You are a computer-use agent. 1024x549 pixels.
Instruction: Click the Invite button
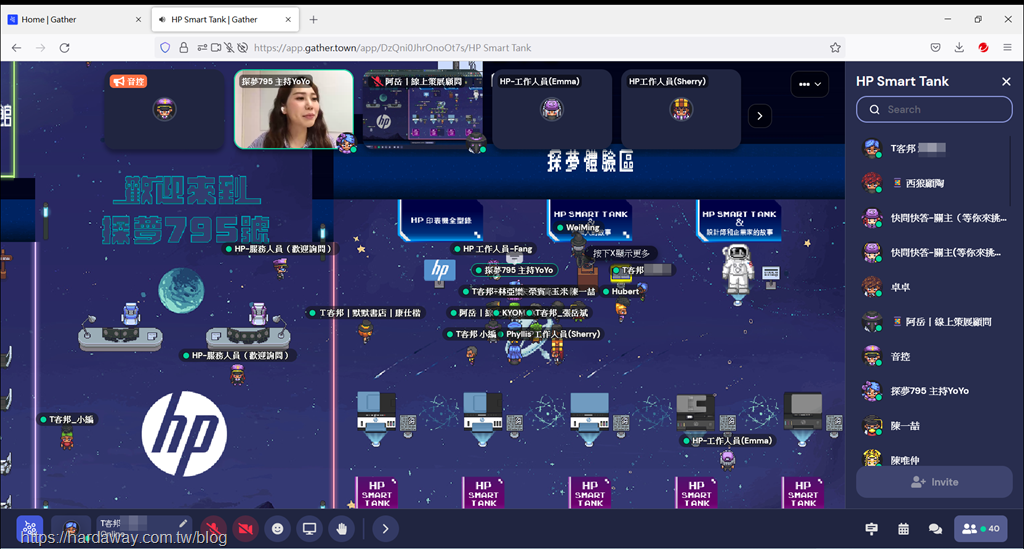click(934, 482)
